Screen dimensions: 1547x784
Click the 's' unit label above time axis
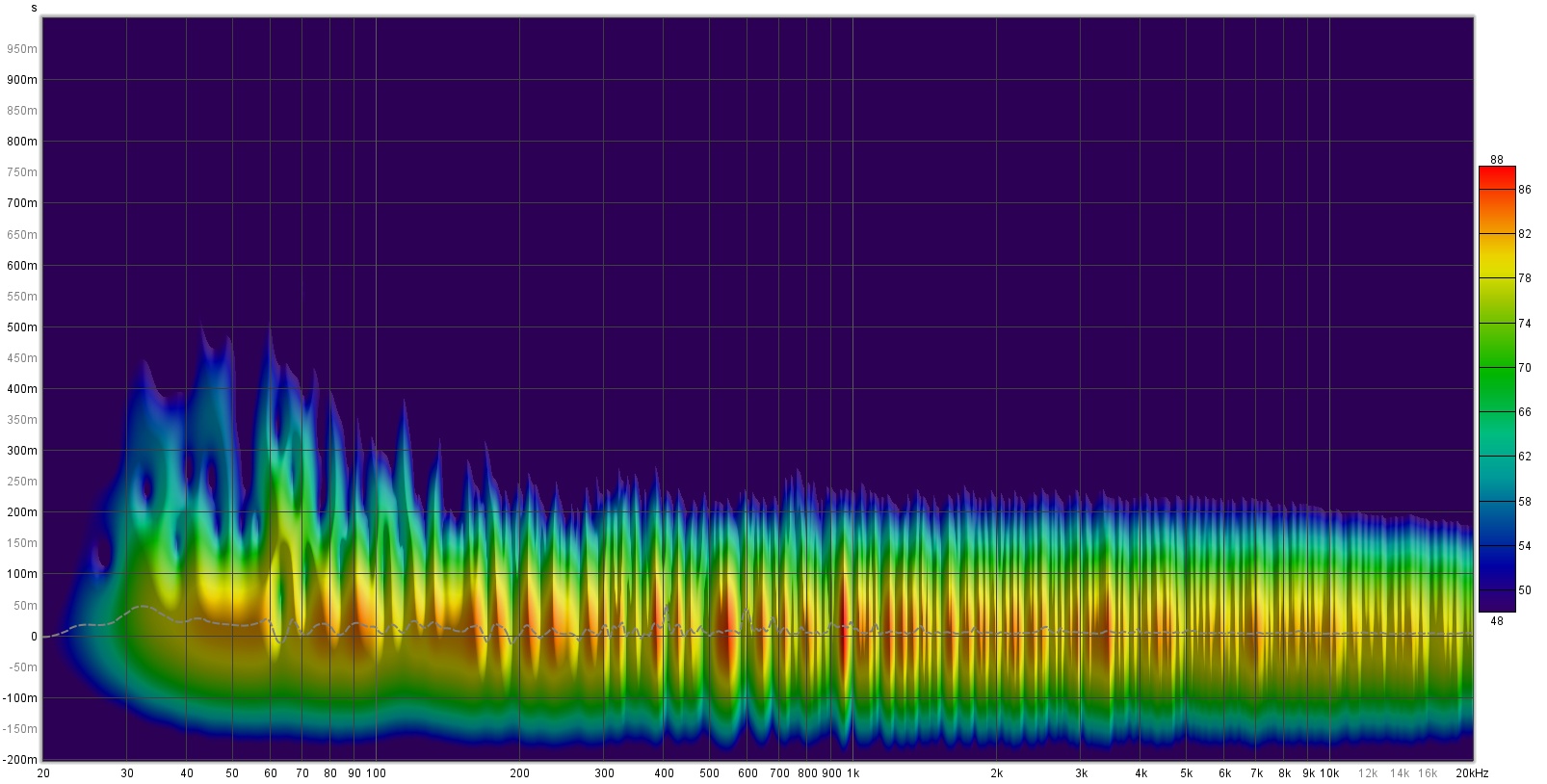tap(35, 8)
